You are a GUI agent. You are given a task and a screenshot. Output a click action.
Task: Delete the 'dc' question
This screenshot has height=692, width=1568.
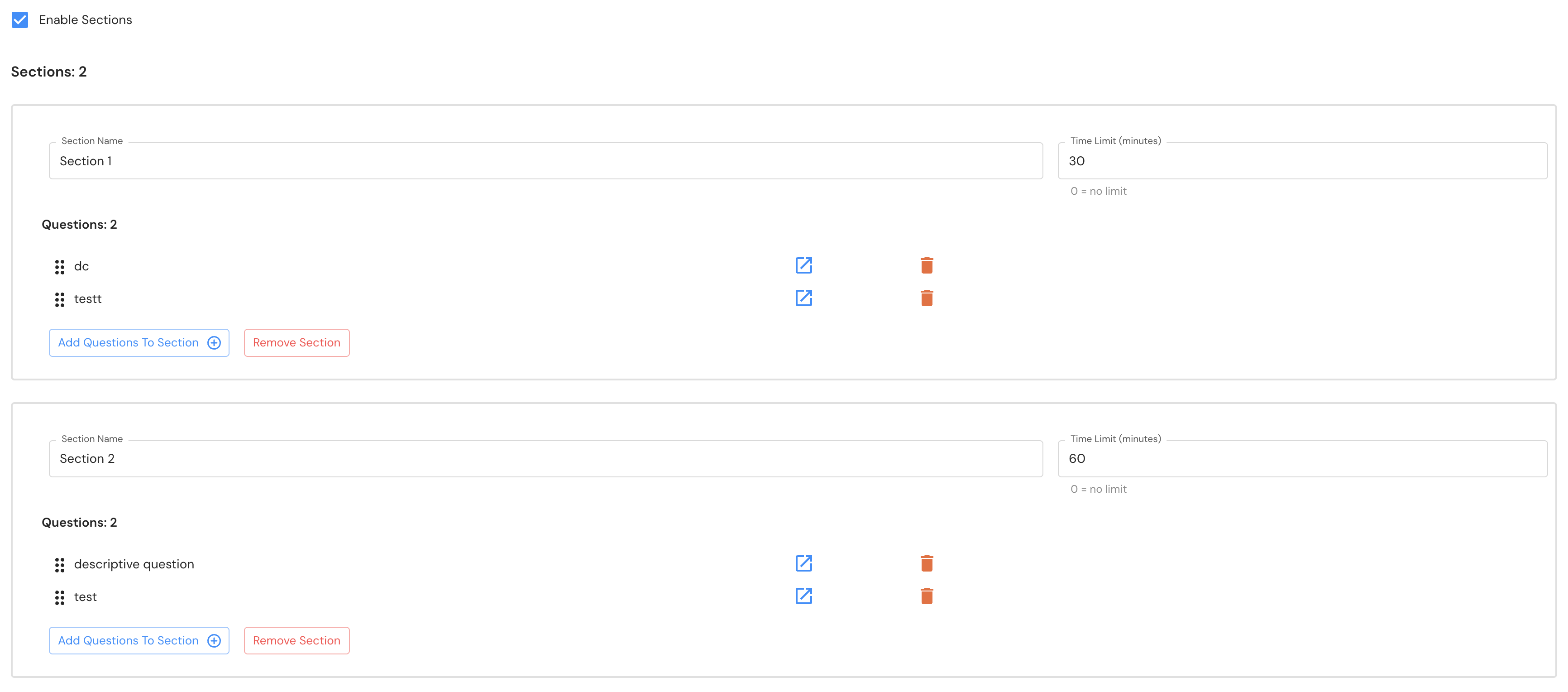[927, 265]
